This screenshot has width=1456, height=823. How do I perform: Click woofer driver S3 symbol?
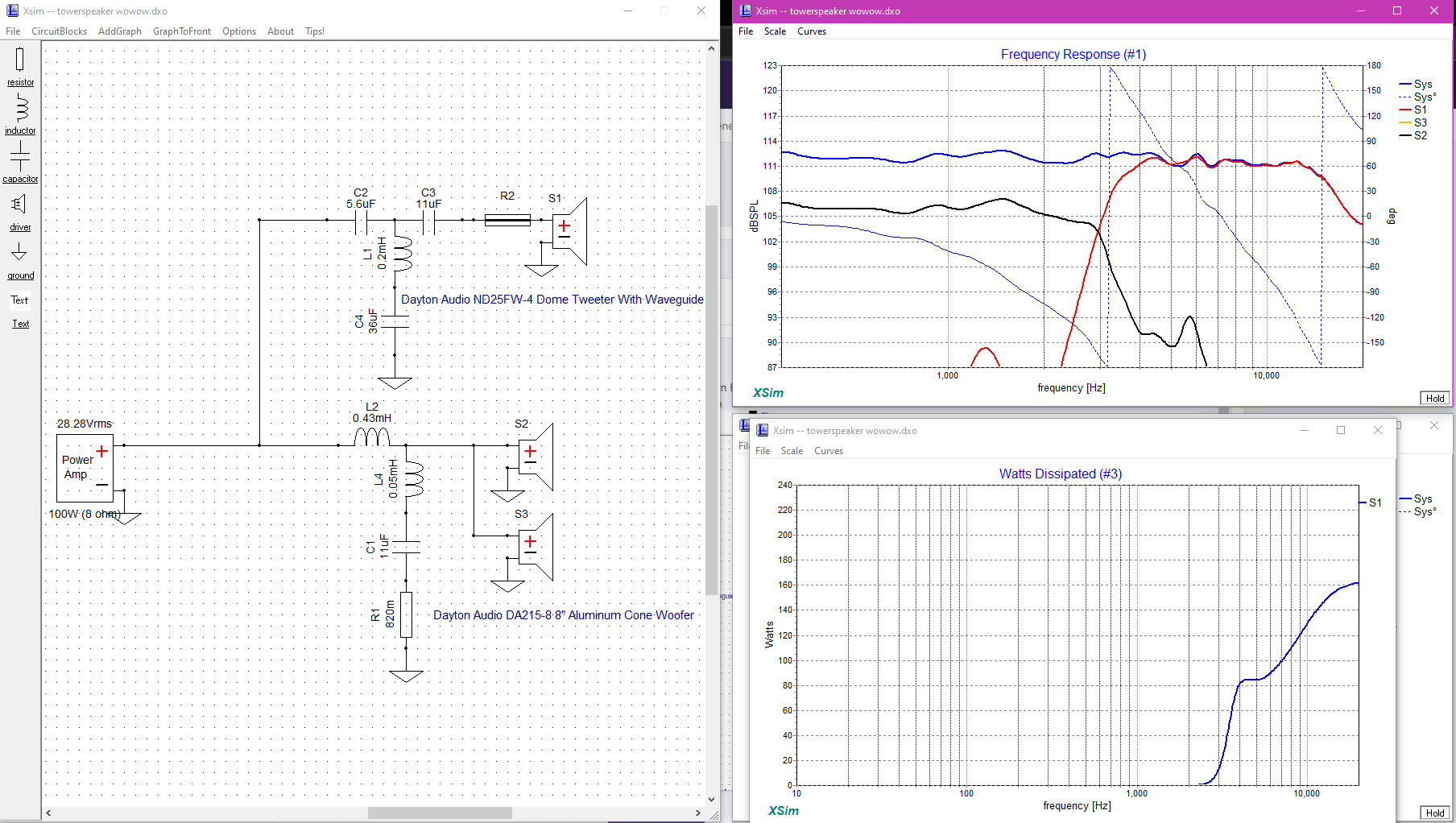pyautogui.click(x=535, y=547)
